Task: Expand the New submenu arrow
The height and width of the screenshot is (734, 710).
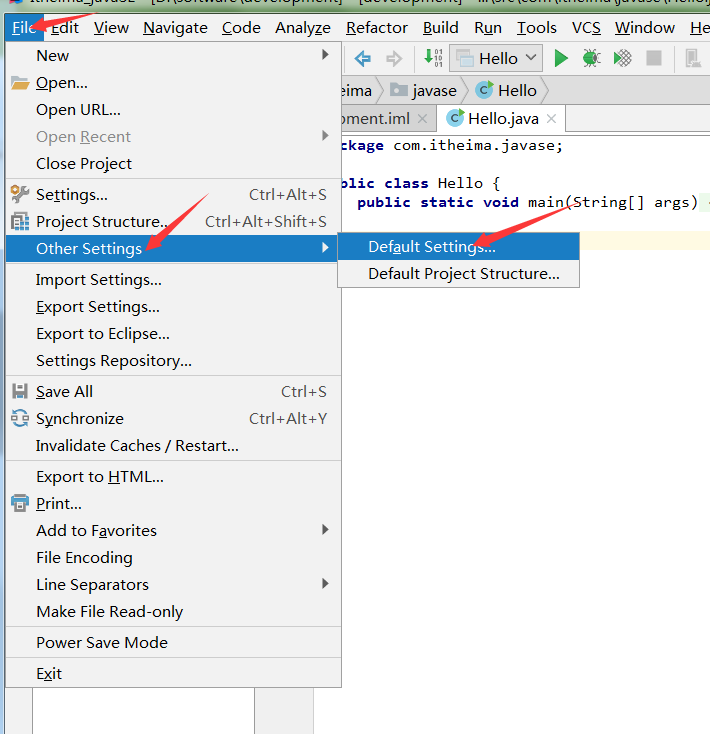Action: click(x=325, y=55)
